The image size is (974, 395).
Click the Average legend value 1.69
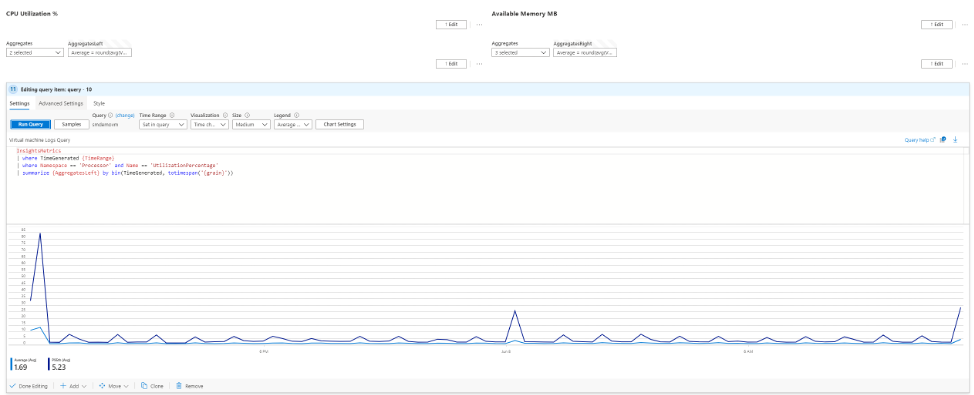[20, 367]
